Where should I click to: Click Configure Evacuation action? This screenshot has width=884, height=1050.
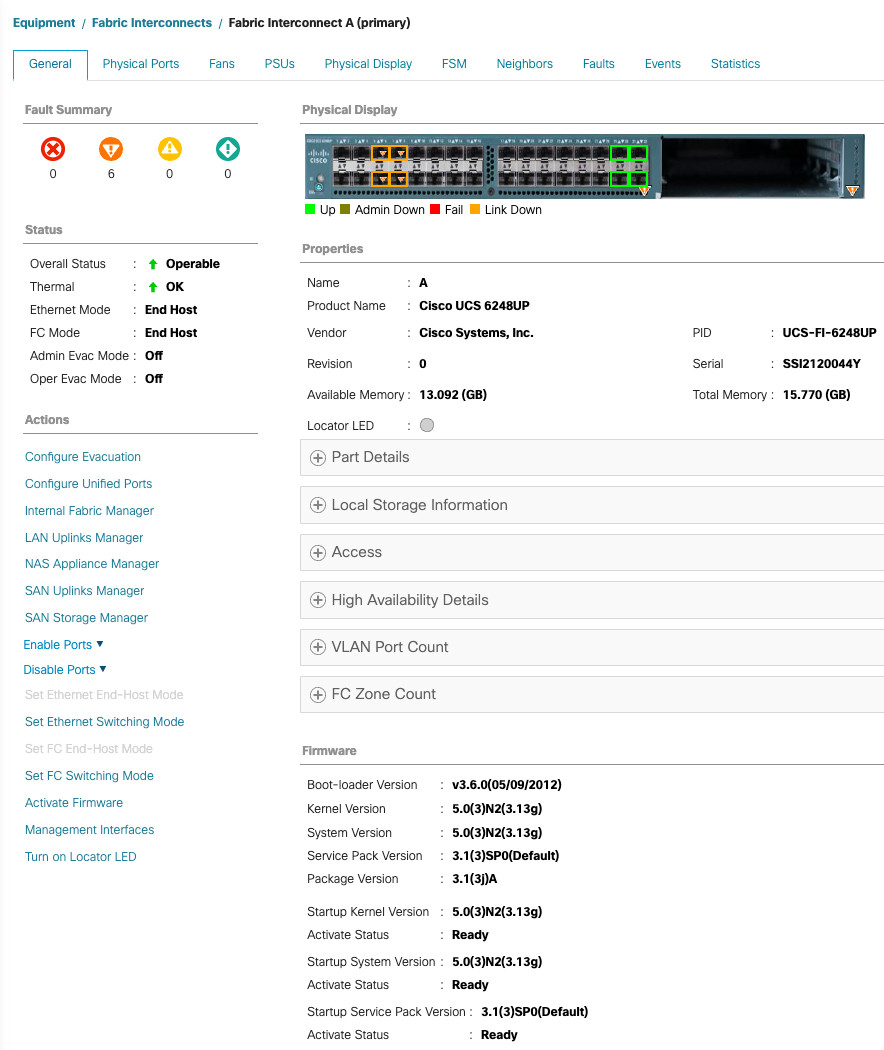(83, 457)
